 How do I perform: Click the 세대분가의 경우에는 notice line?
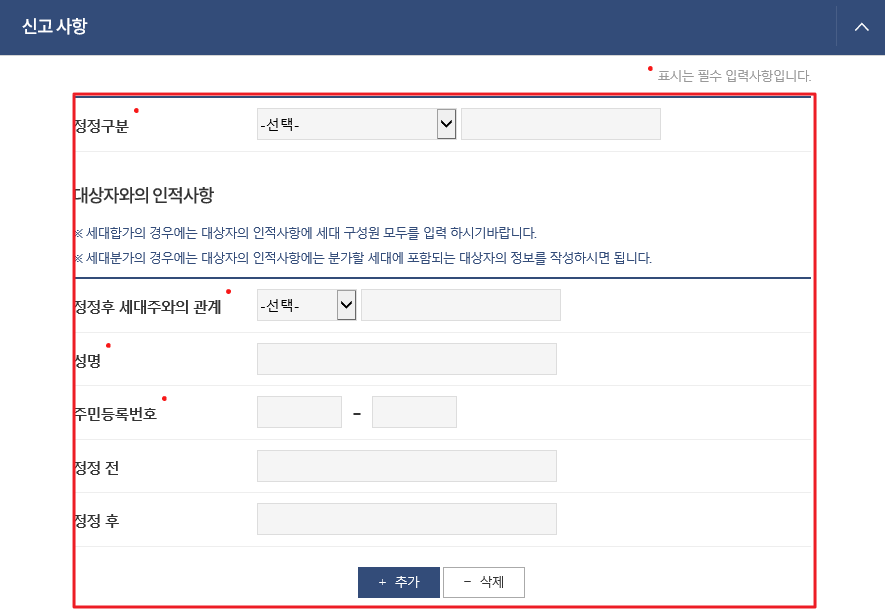[x=363, y=258]
